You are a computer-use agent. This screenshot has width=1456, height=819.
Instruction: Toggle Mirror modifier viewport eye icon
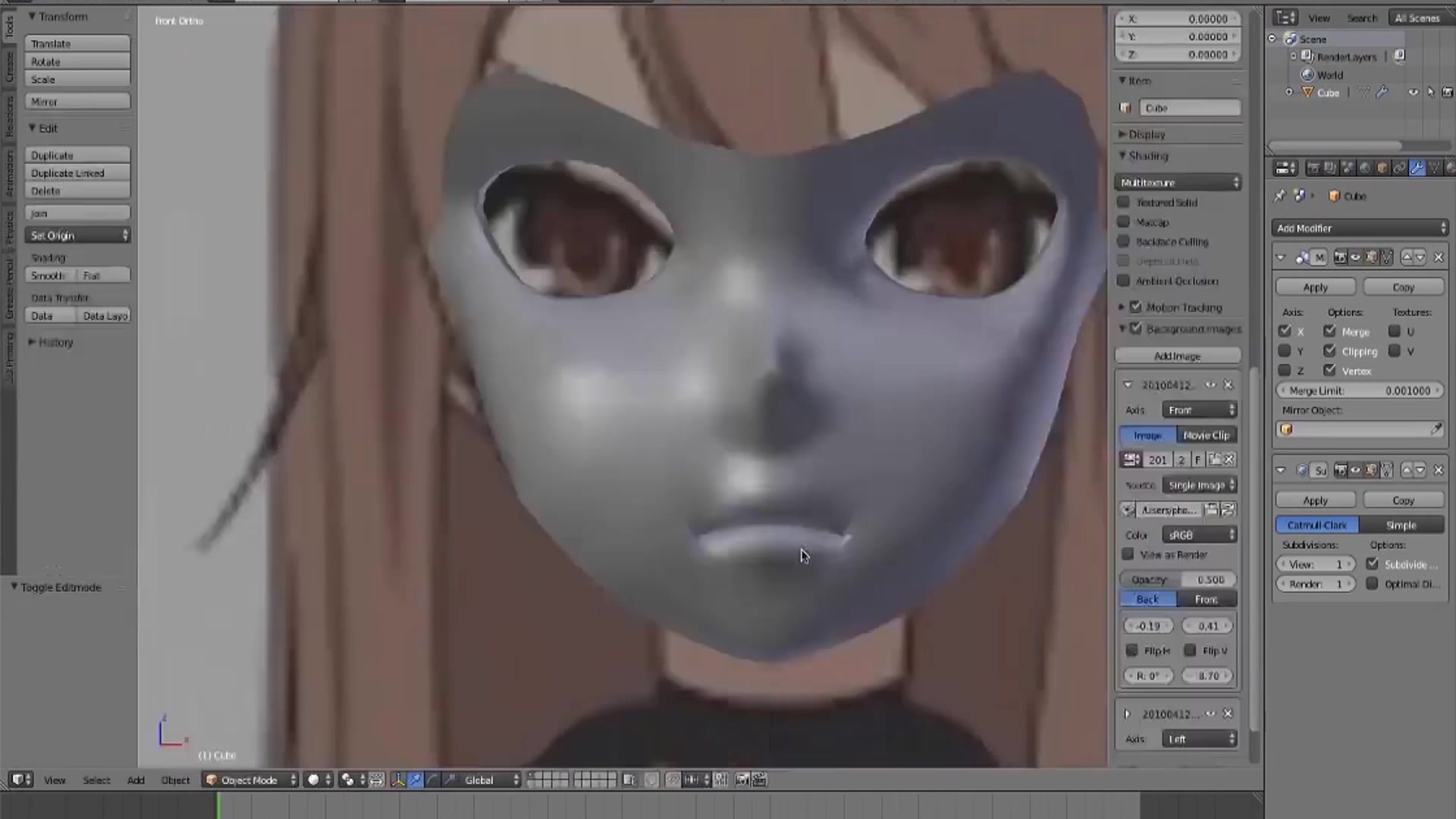click(x=1356, y=258)
